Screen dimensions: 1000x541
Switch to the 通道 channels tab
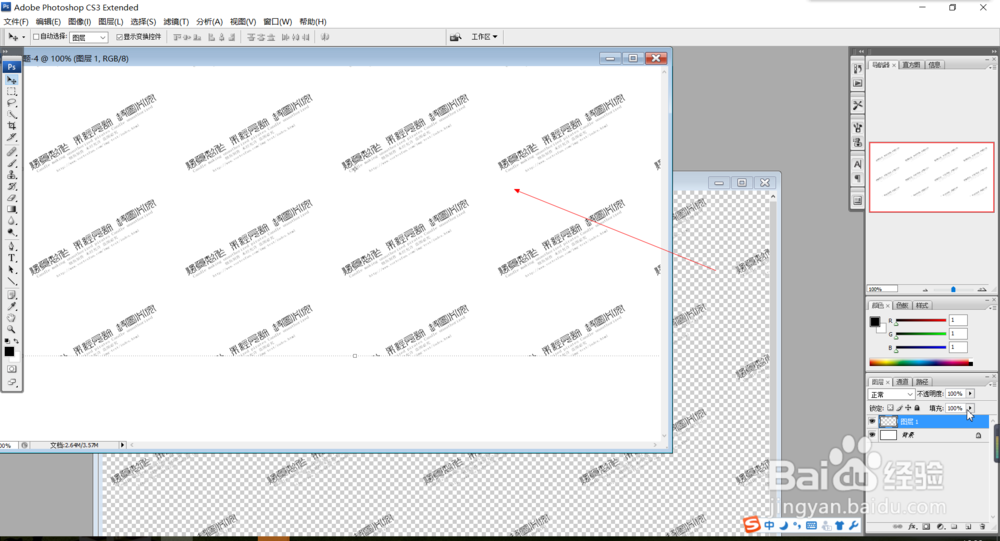pyautogui.click(x=902, y=382)
